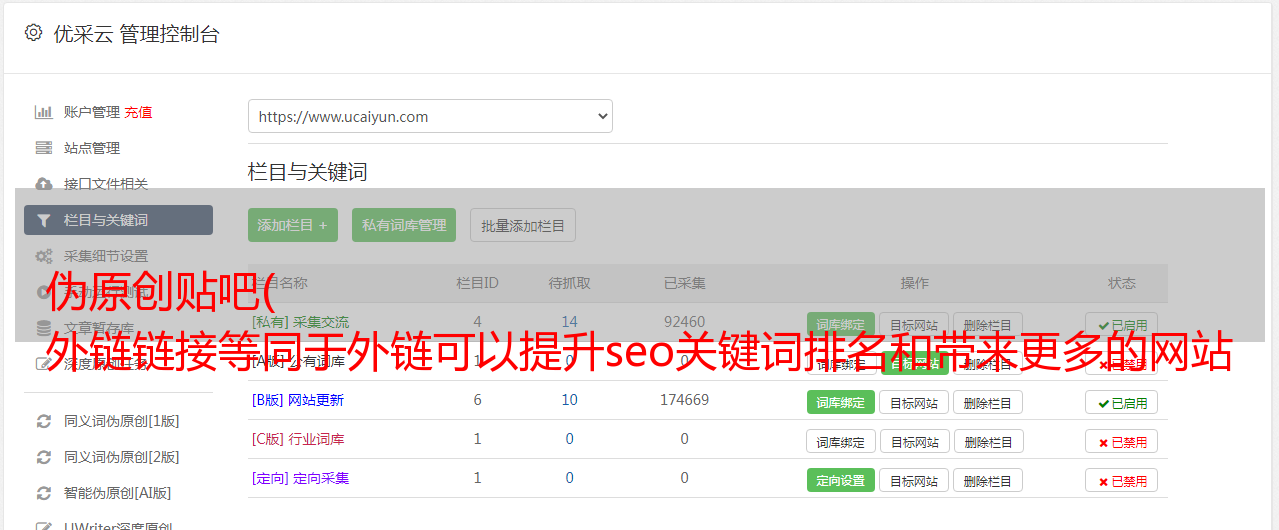Select 待抓取 value 10 in 网站更新 row
Screen dimensions: 1279x530
click(569, 400)
